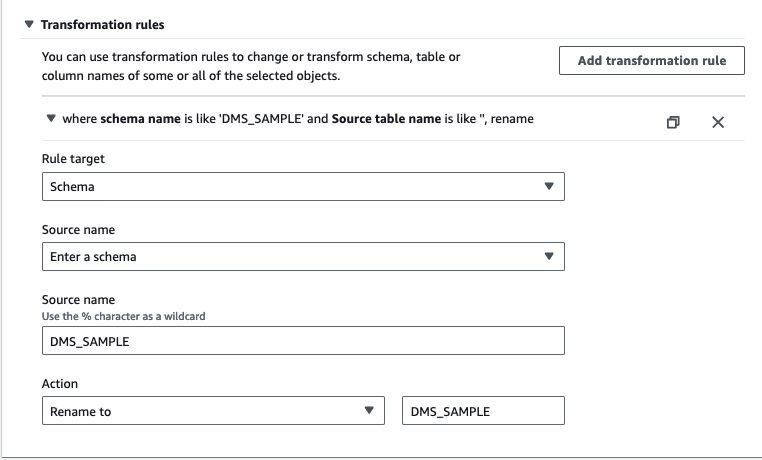
Task: Focus the wildcard Source name text field
Action: point(302,341)
